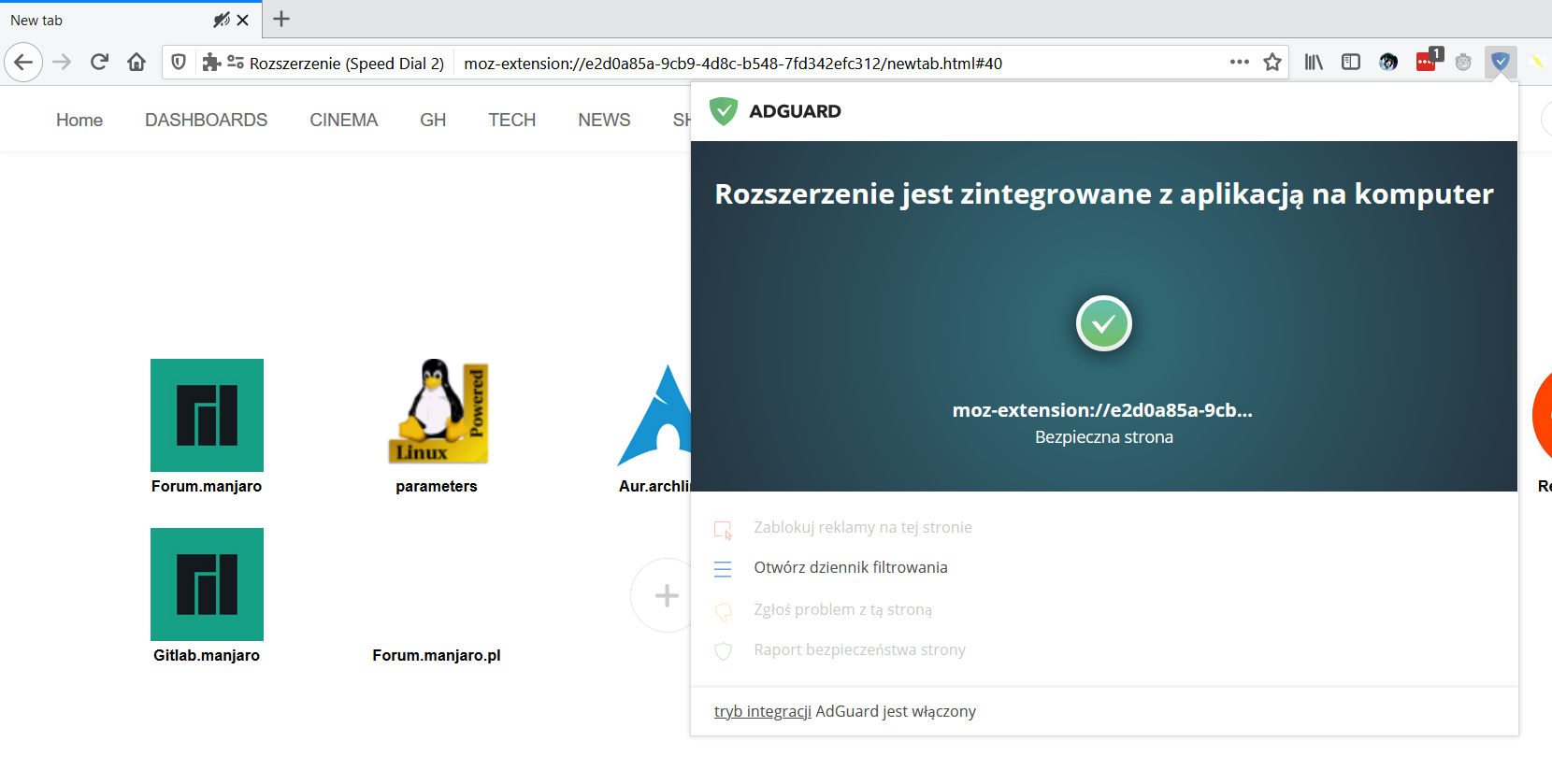Switch to the TECH group

[512, 121]
